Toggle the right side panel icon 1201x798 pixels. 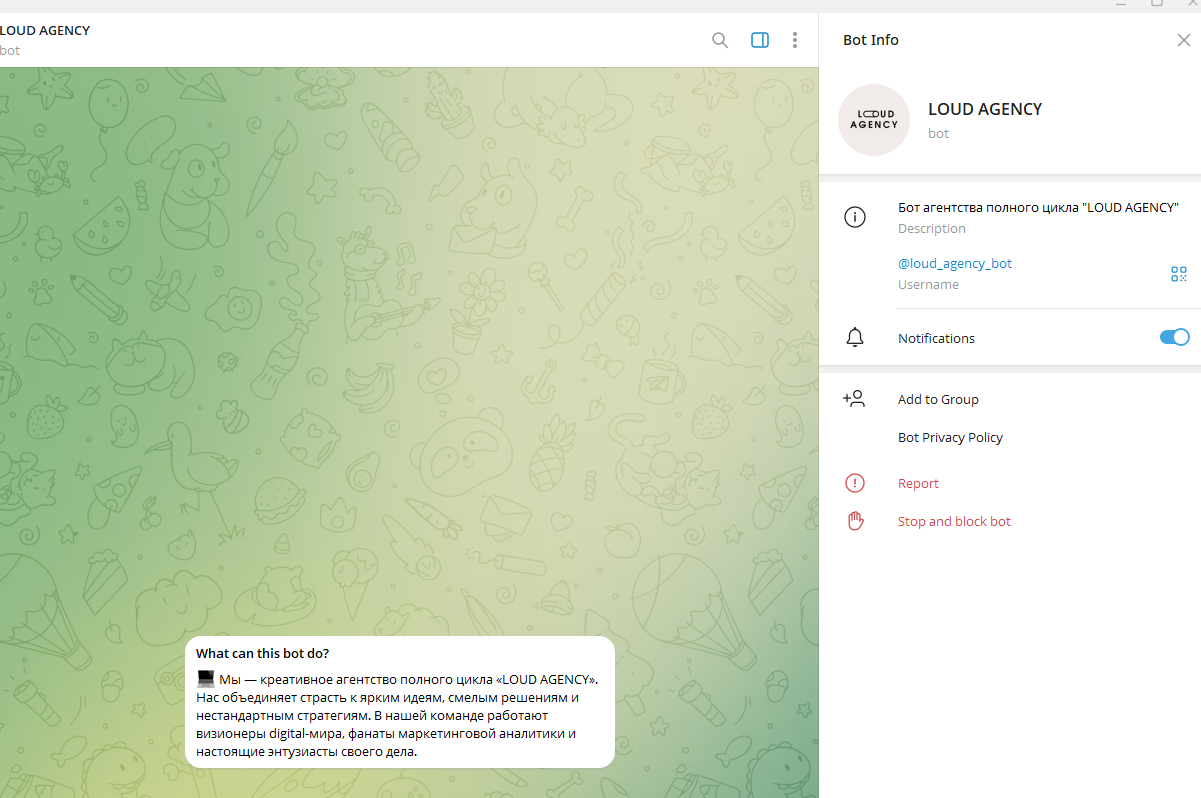coord(759,40)
